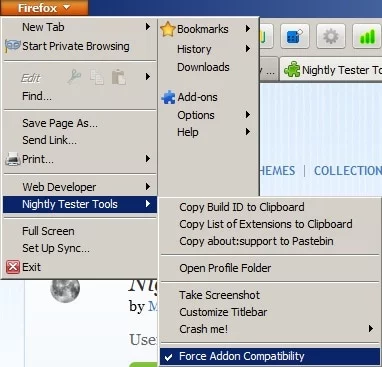Click the printer icon
This screenshot has width=382, height=367.
pyautogui.click(x=13, y=159)
